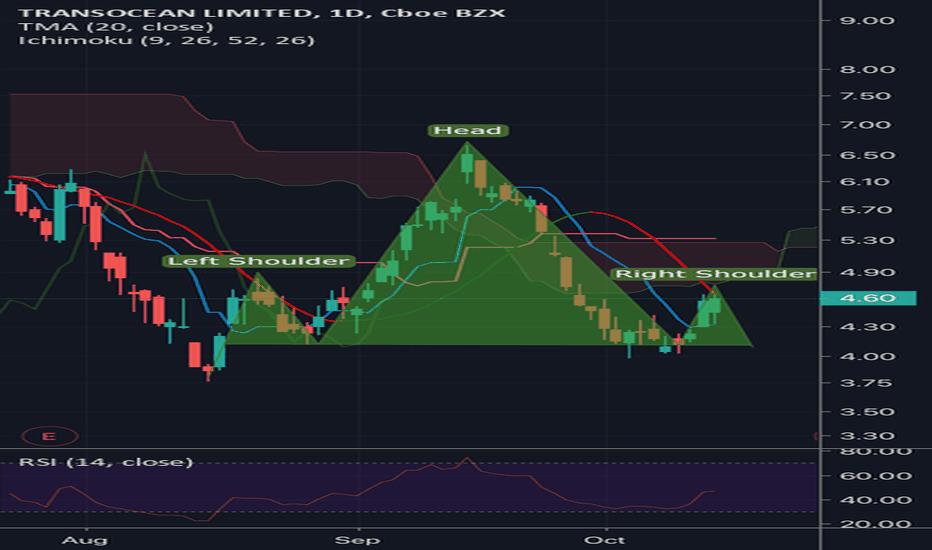Viewport: 932px width, 550px height.
Task: Select the 'Right Shoulder' label
Action: [x=714, y=274]
